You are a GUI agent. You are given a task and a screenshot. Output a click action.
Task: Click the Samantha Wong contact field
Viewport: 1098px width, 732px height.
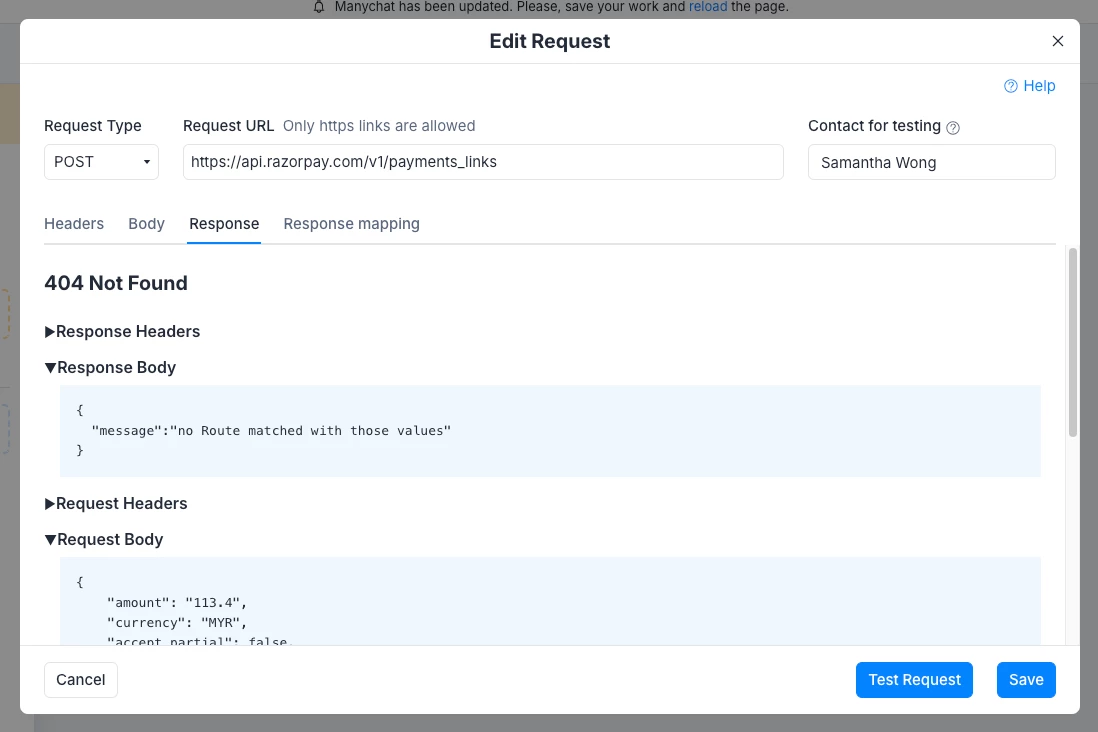[931, 163]
